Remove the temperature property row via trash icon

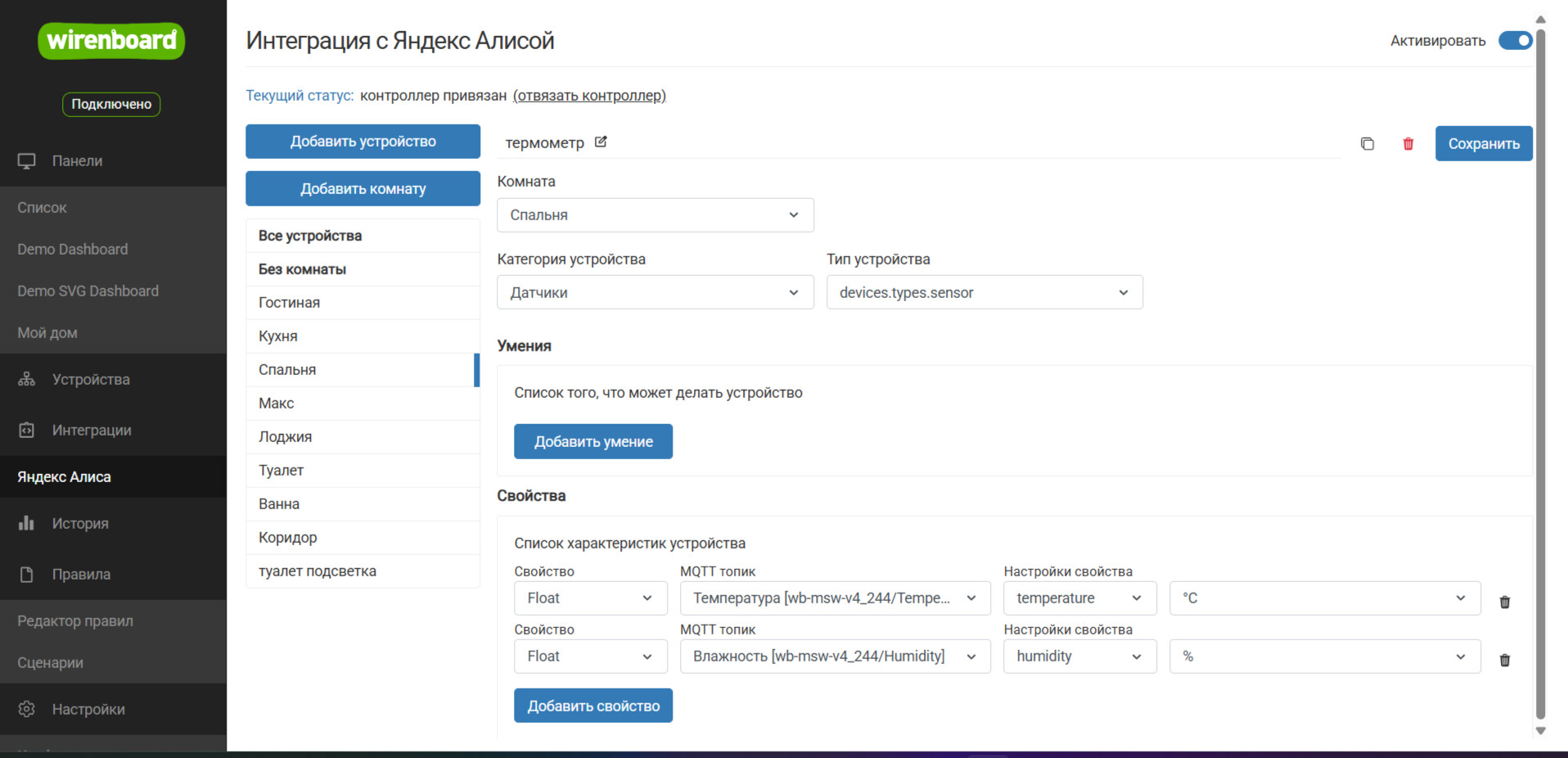(x=1504, y=602)
